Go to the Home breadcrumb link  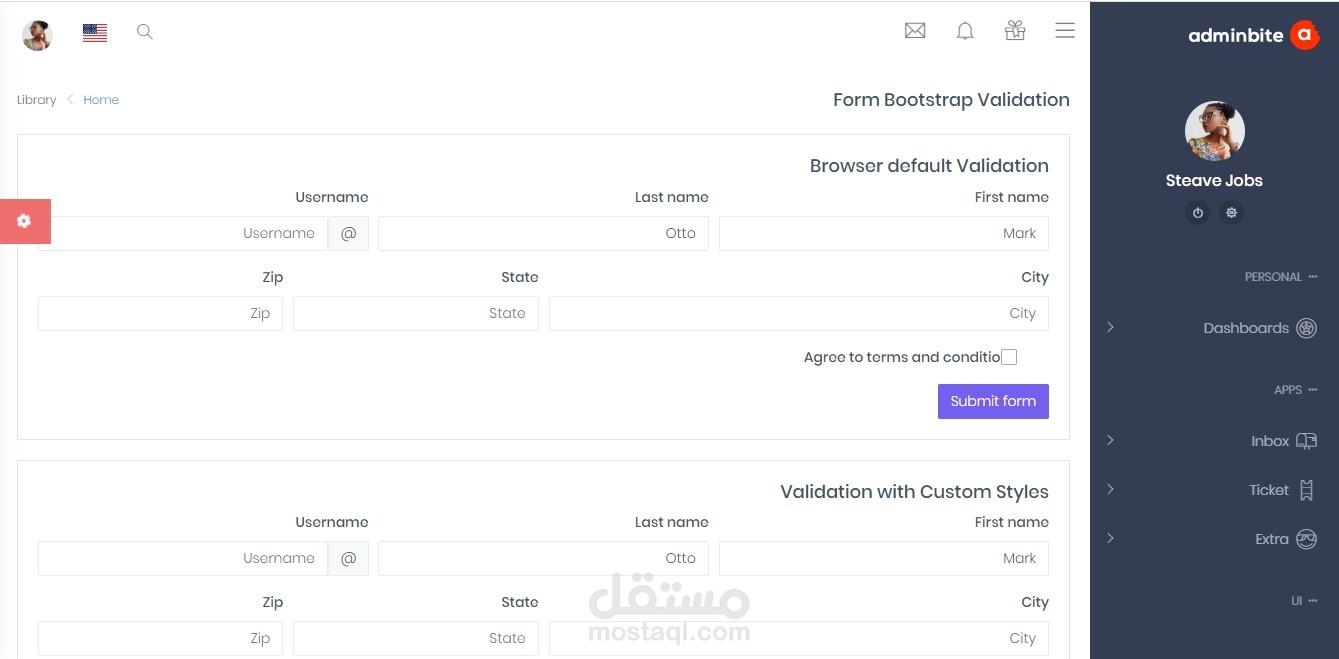click(x=101, y=100)
